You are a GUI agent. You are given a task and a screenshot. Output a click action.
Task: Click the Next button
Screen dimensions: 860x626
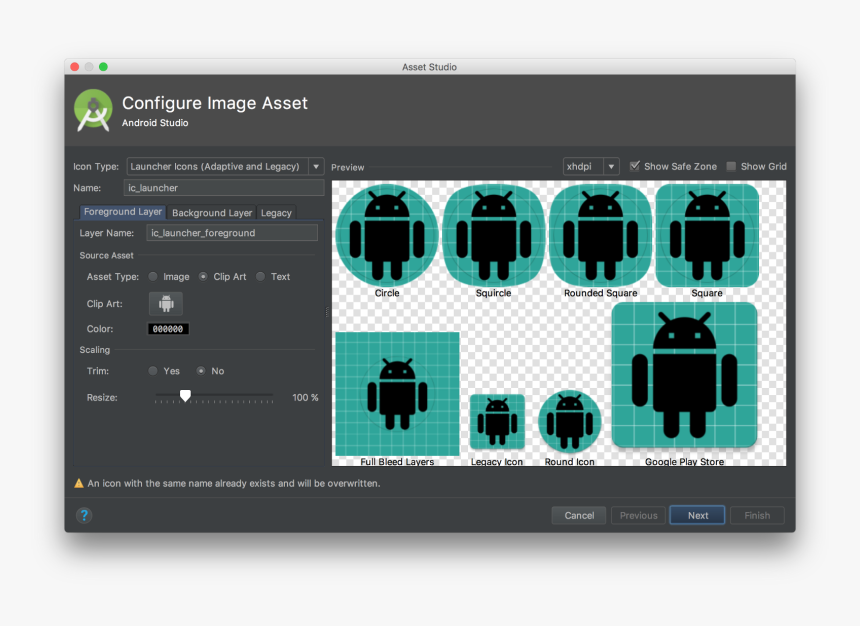tap(698, 515)
